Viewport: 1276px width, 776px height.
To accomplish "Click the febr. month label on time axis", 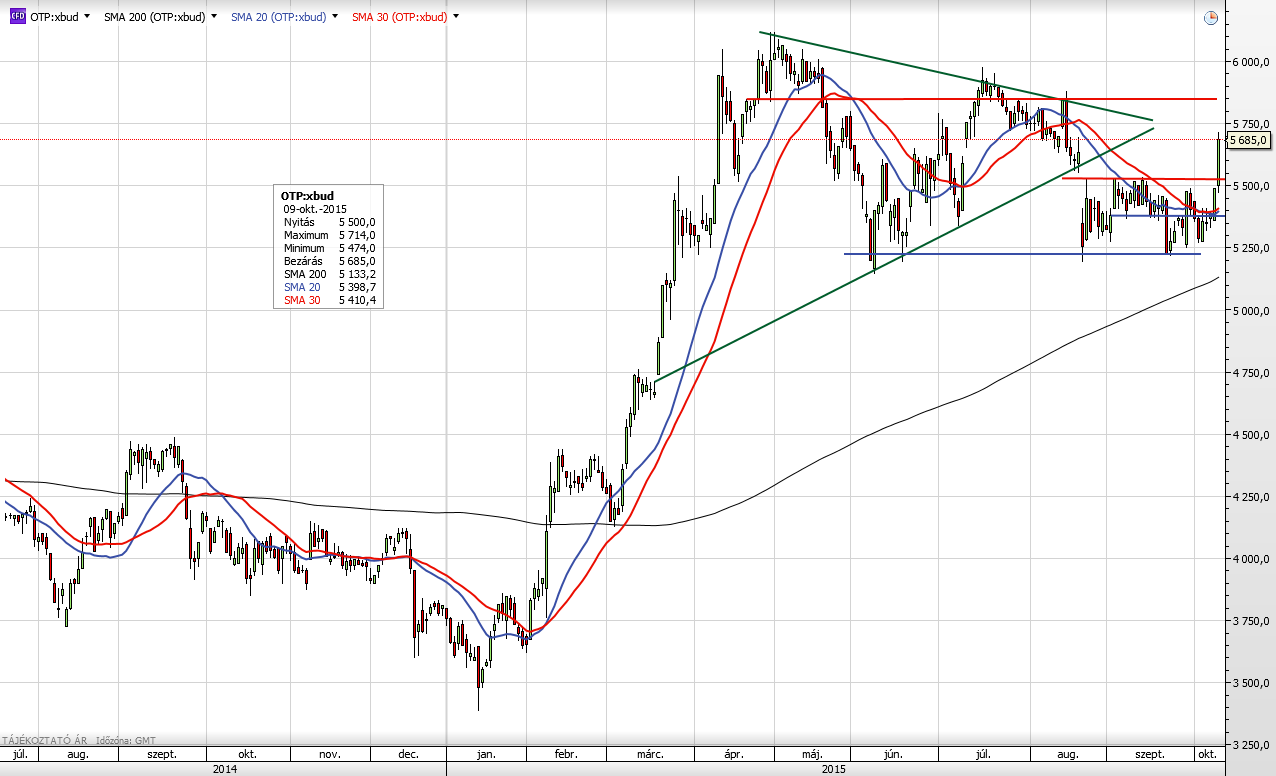I will 565,753.
